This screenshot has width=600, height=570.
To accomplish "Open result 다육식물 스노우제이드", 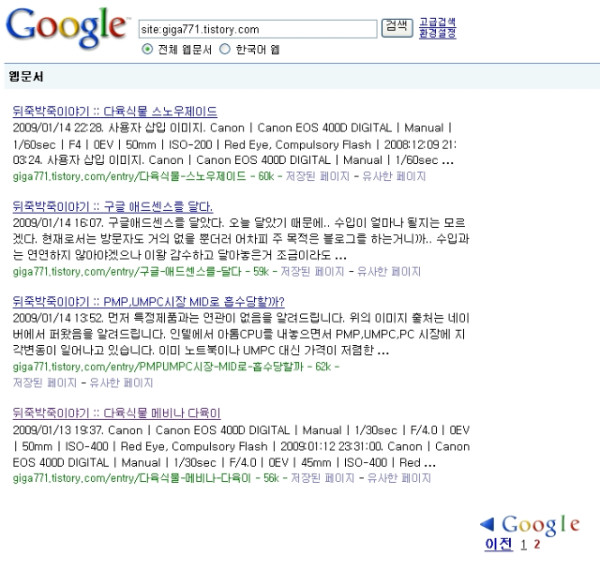I will coord(115,111).
